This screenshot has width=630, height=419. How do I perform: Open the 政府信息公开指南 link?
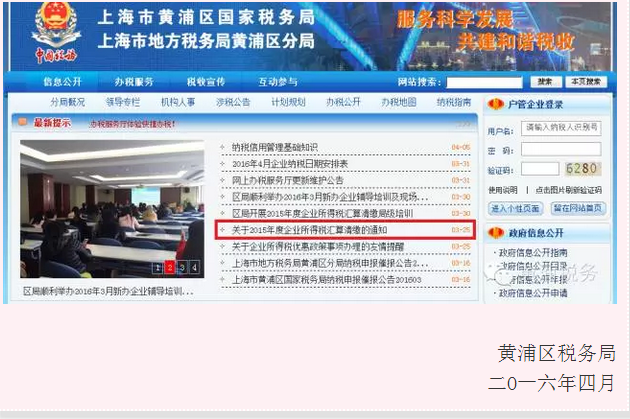[533, 253]
